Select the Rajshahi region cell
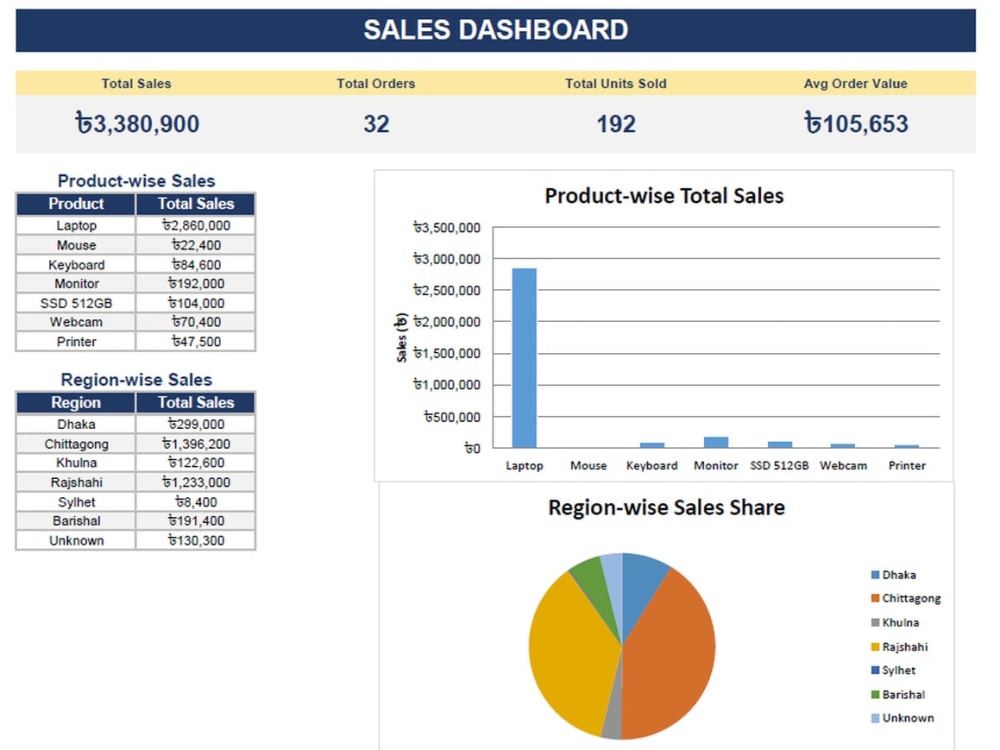 pos(76,482)
